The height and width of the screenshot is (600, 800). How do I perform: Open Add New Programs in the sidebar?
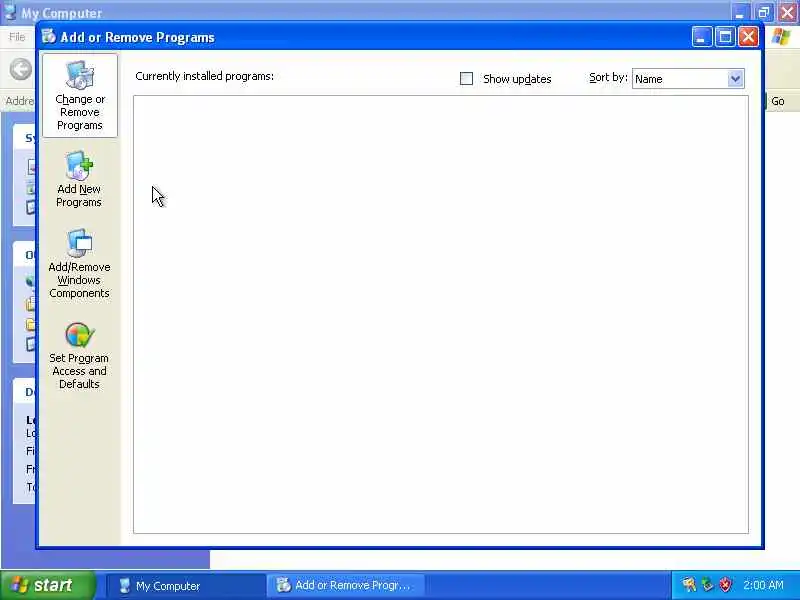(79, 180)
